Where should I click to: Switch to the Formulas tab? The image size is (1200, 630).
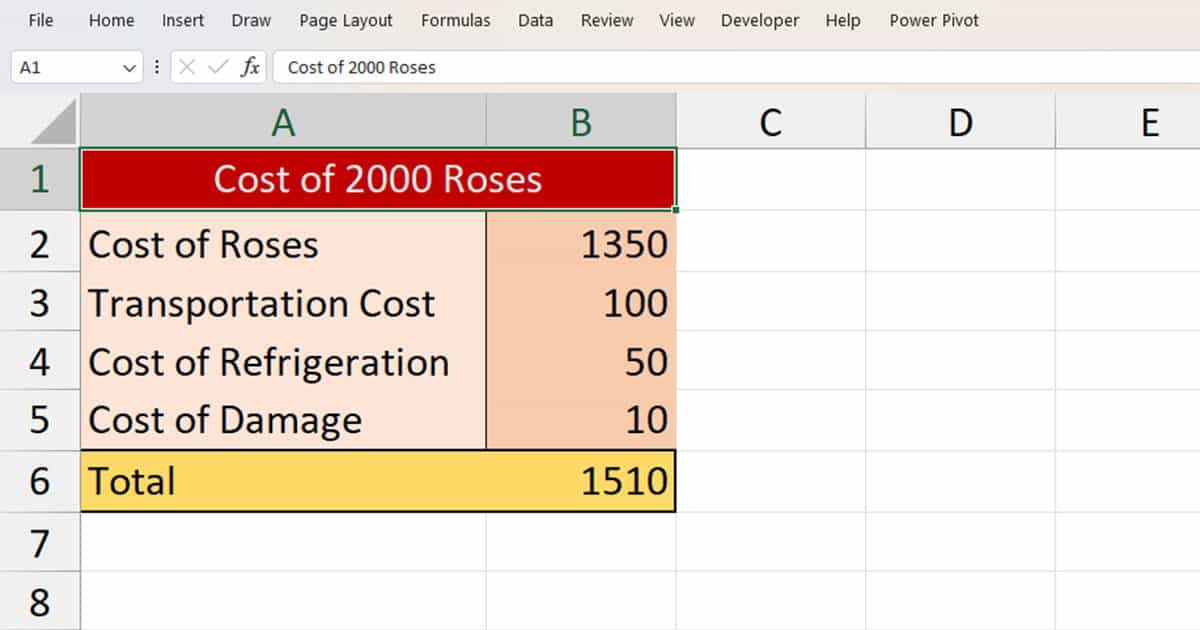(x=455, y=20)
